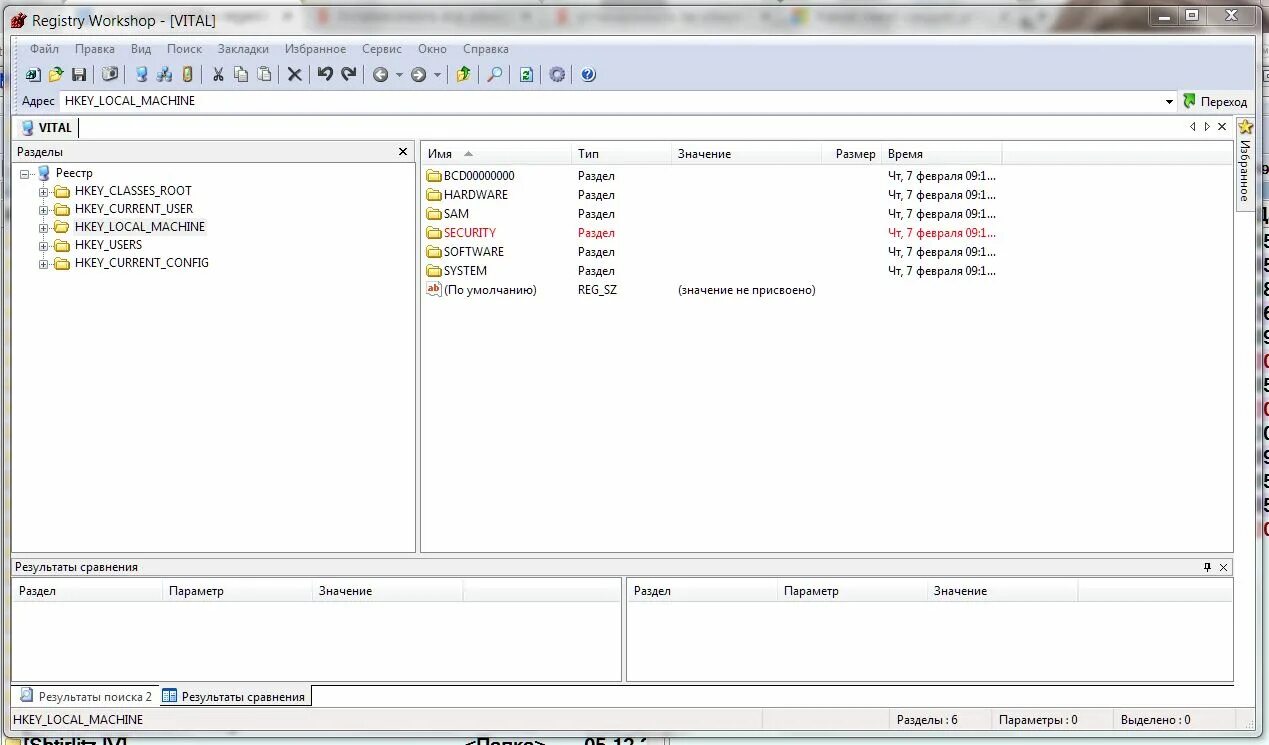The image size is (1269, 745).
Task: Click the Paste clipboard icon
Action: click(x=264, y=75)
